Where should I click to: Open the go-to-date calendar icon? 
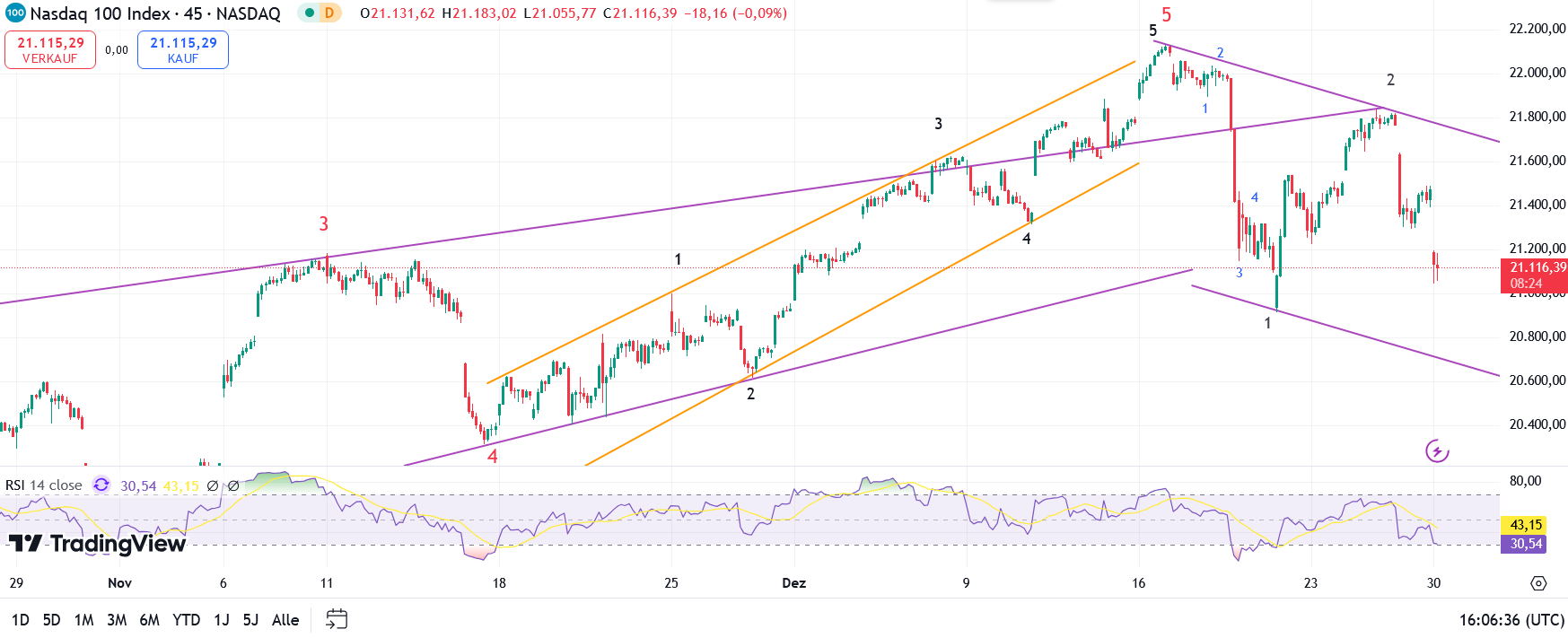tap(337, 619)
